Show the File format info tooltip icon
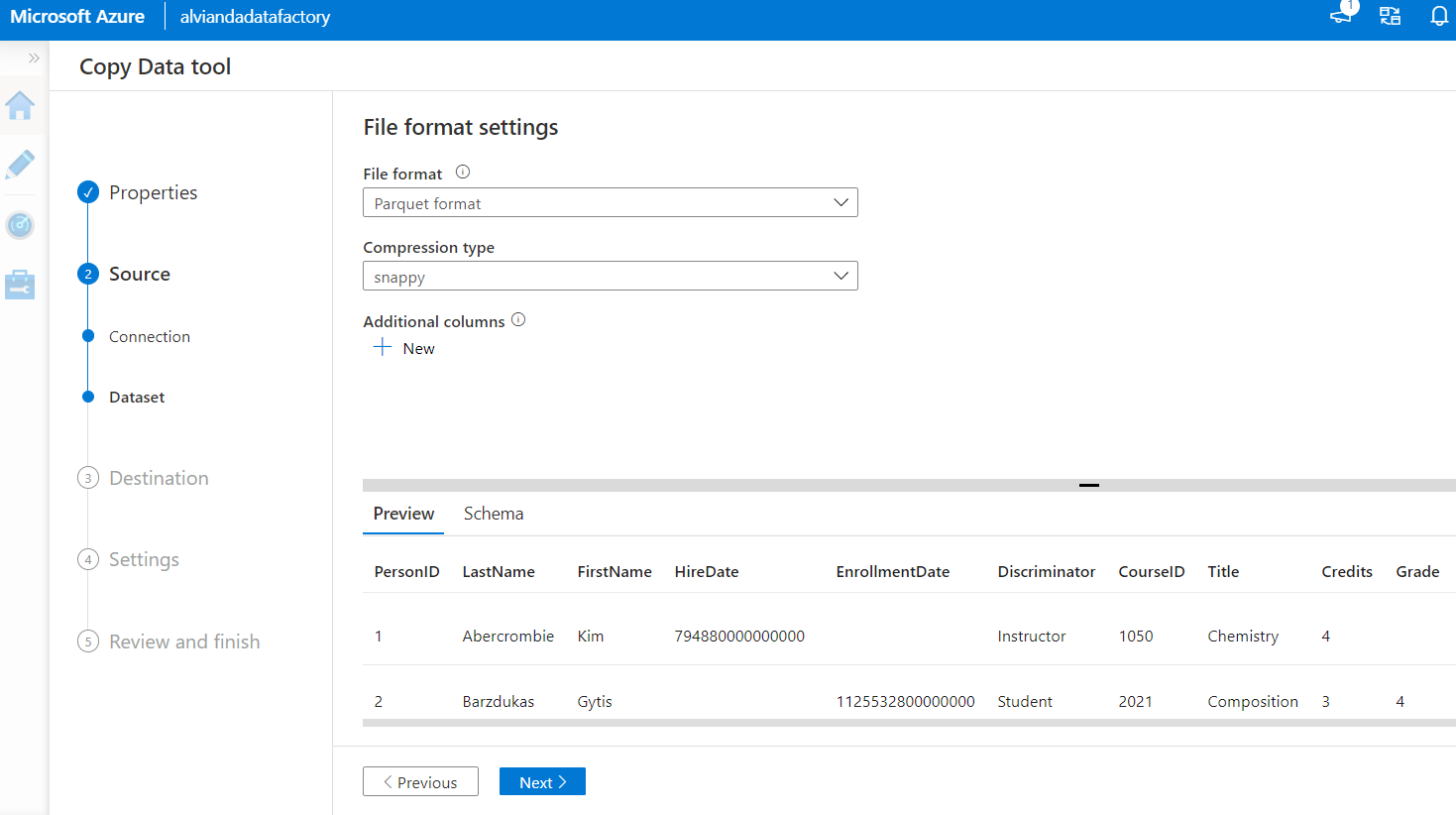This screenshot has width=1456, height=815. click(462, 172)
